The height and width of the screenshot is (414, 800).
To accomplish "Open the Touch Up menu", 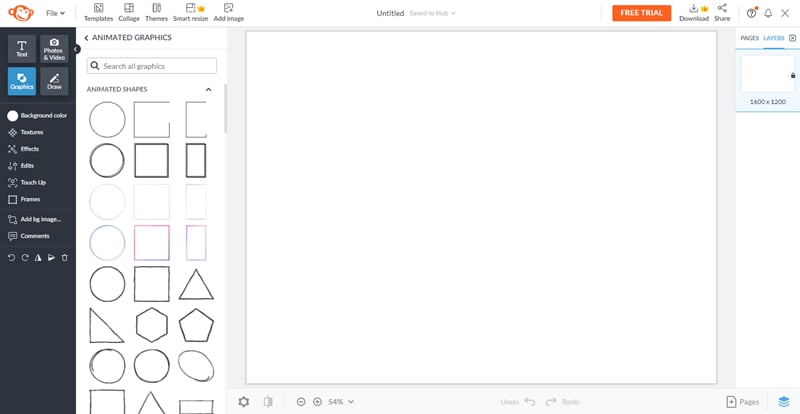I will click(x=27, y=182).
